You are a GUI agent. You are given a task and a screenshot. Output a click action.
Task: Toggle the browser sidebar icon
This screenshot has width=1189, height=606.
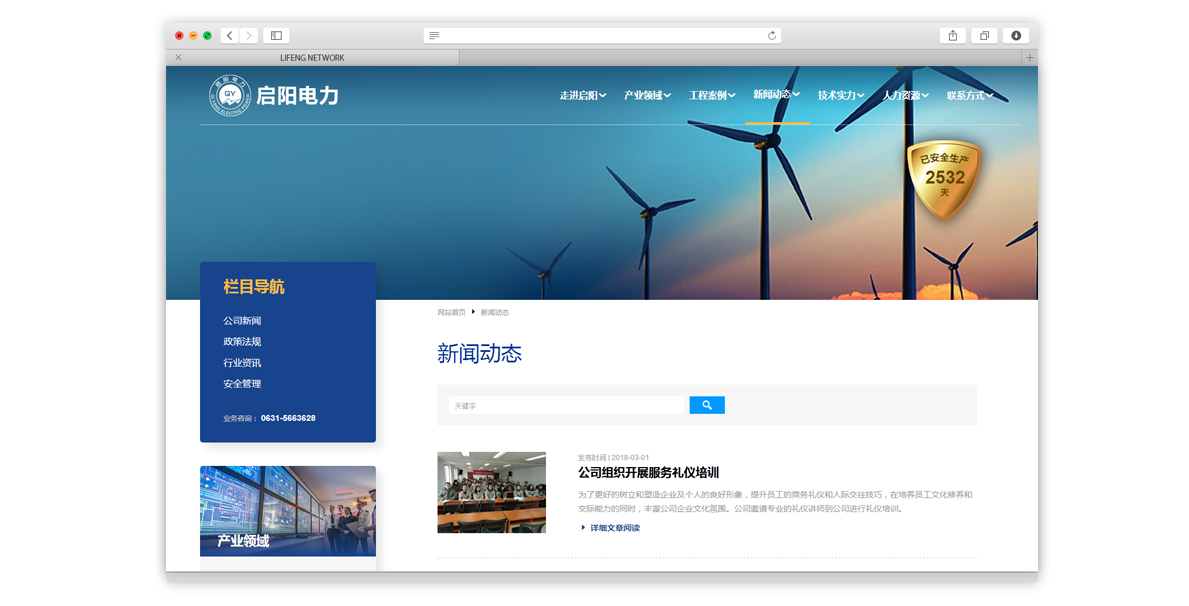(x=276, y=36)
